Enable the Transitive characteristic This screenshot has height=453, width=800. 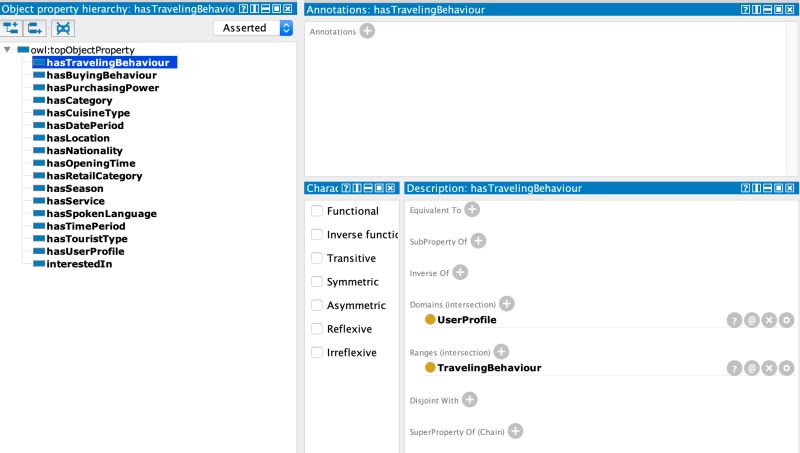coord(317,258)
